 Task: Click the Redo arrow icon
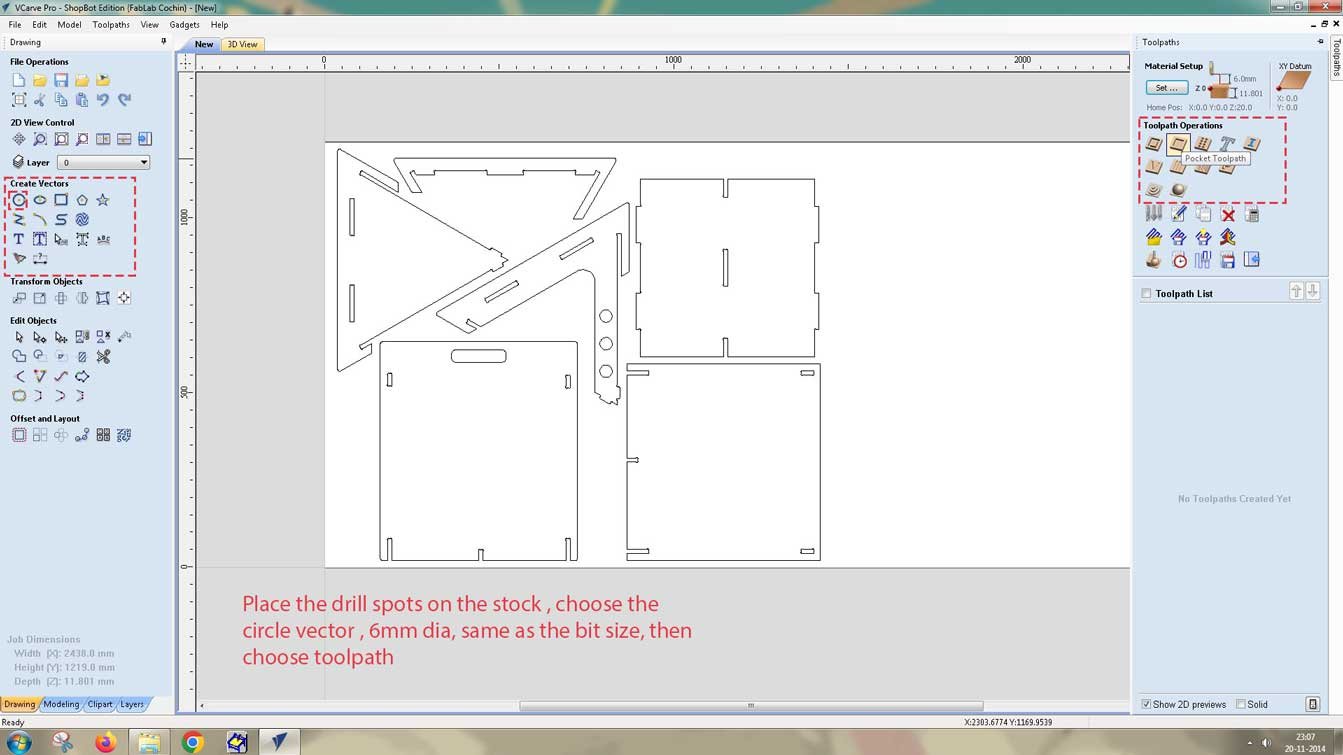coord(124,100)
